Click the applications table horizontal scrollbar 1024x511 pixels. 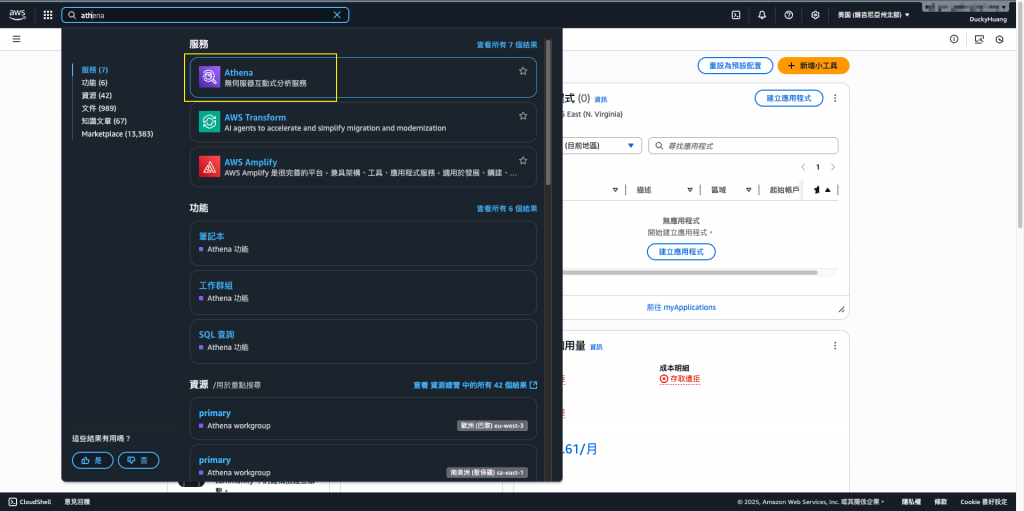688,272
